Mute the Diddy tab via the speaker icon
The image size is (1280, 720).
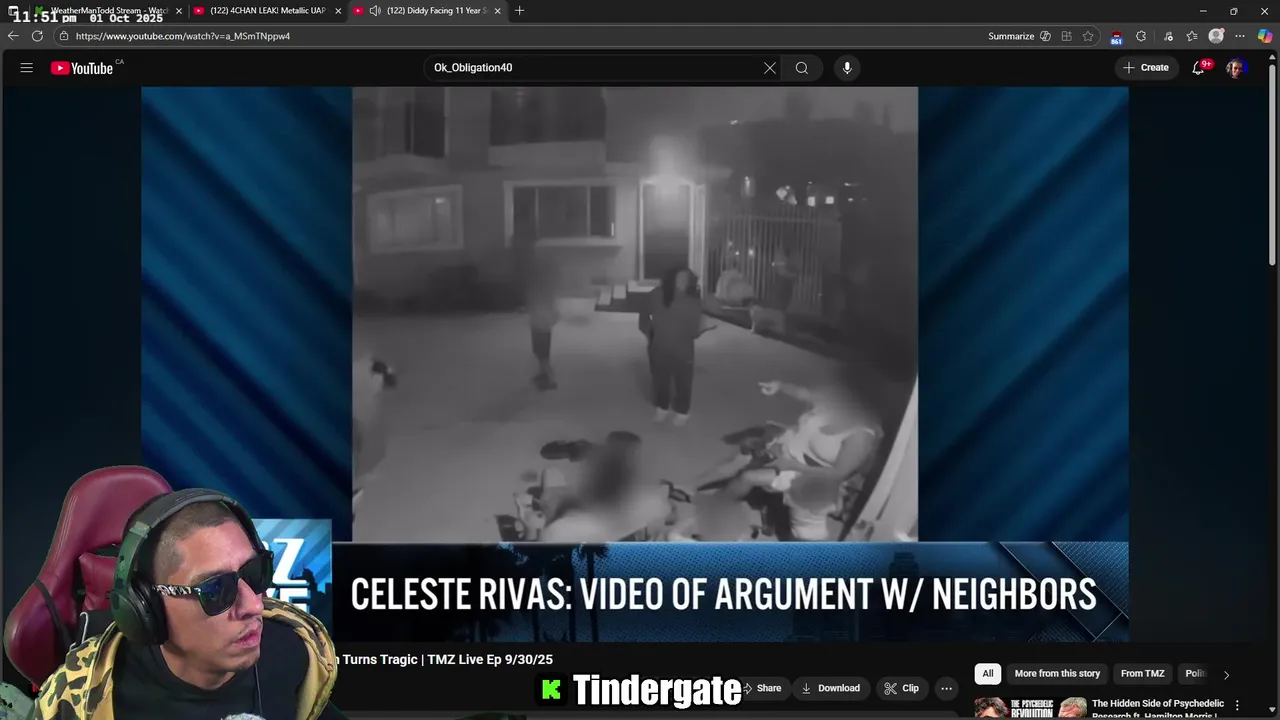(x=374, y=11)
